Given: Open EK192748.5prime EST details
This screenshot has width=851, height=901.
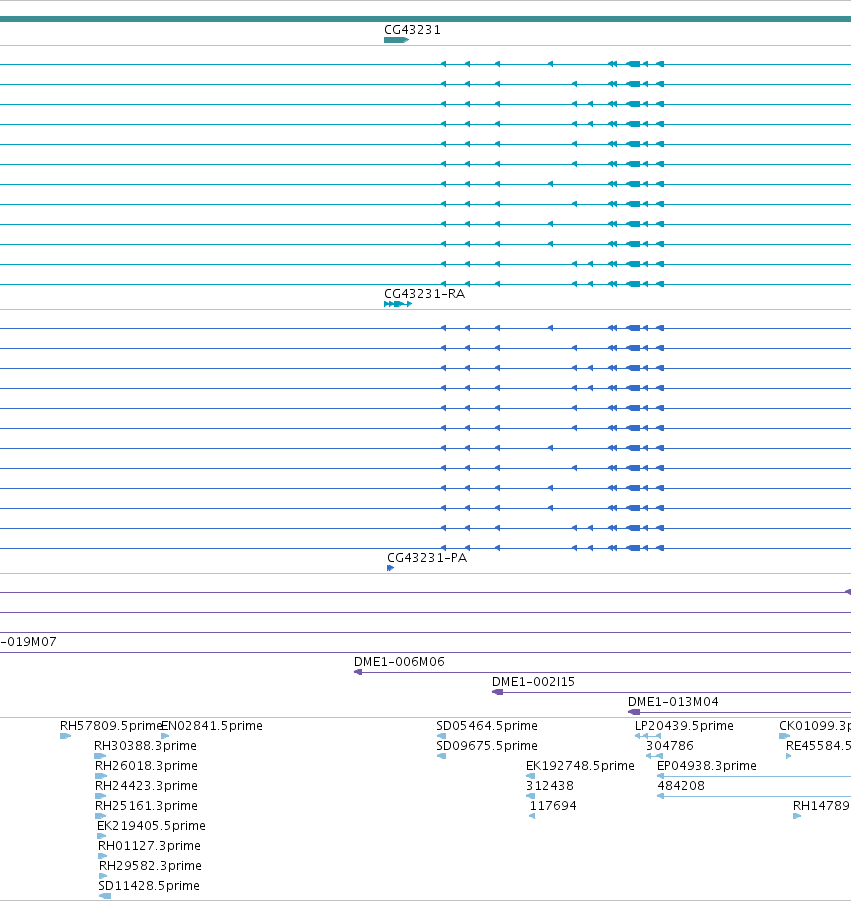Looking at the screenshot, I should (x=580, y=766).
